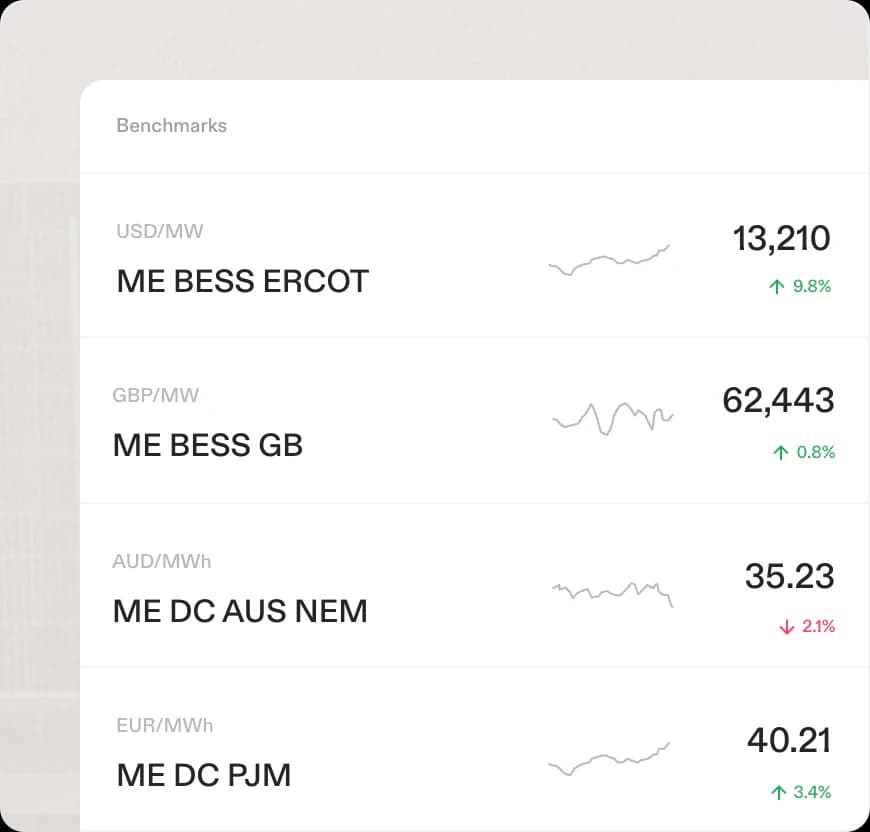Viewport: 870px width, 832px height.
Task: Click the green up arrow beside 9.8%
Action: coord(776,286)
